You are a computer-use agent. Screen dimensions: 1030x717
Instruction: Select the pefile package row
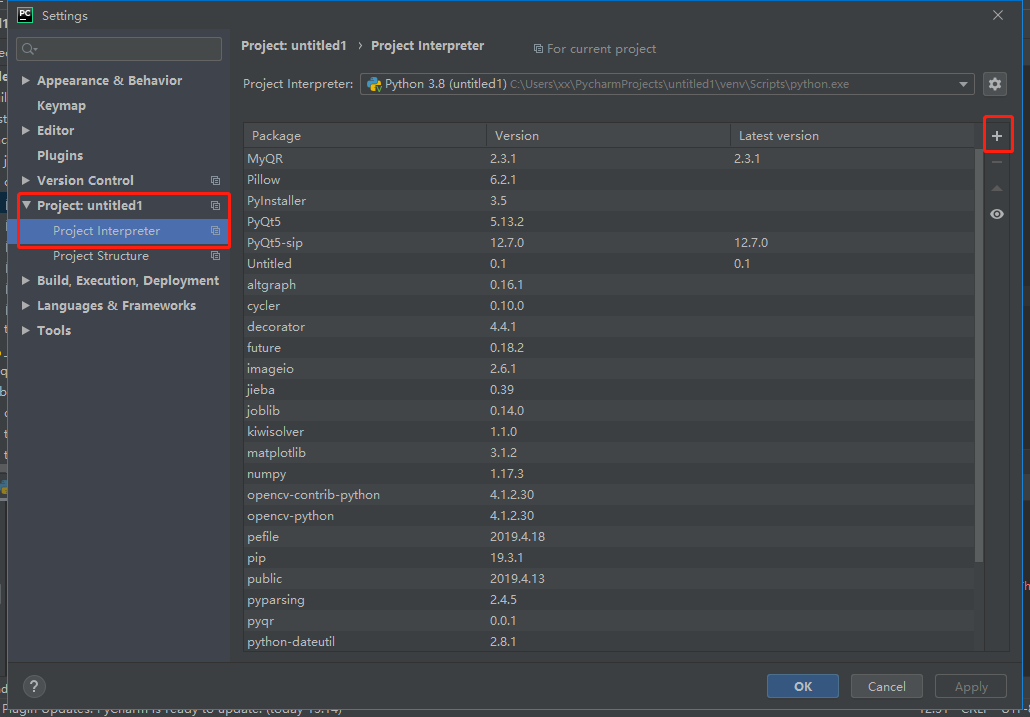click(x=609, y=536)
